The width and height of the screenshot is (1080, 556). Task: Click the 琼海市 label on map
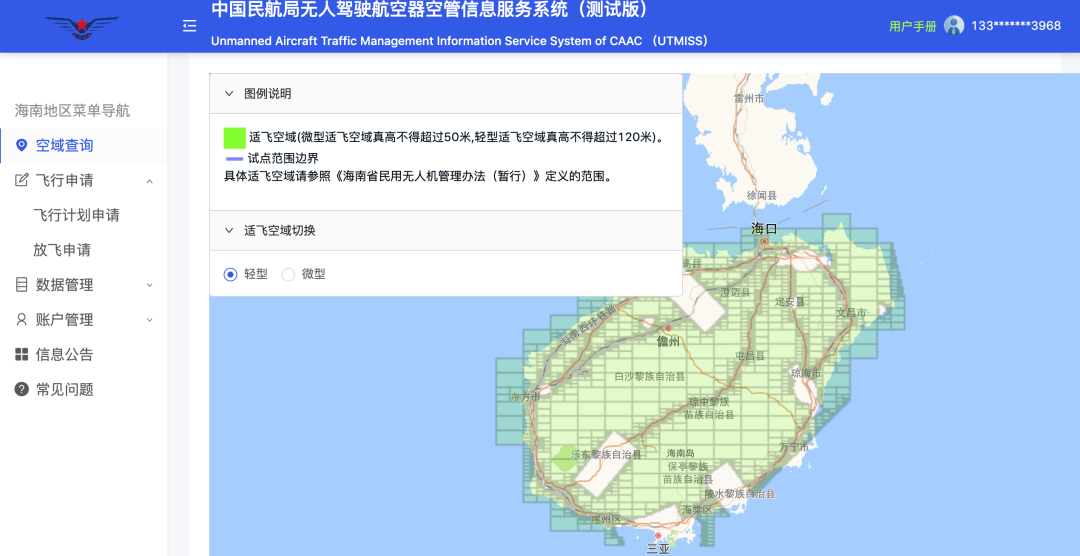tap(806, 373)
